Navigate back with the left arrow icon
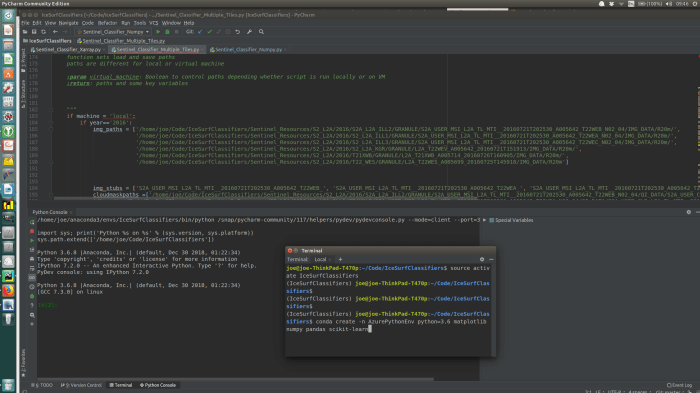The height and width of the screenshot is (393, 700). [55, 32]
